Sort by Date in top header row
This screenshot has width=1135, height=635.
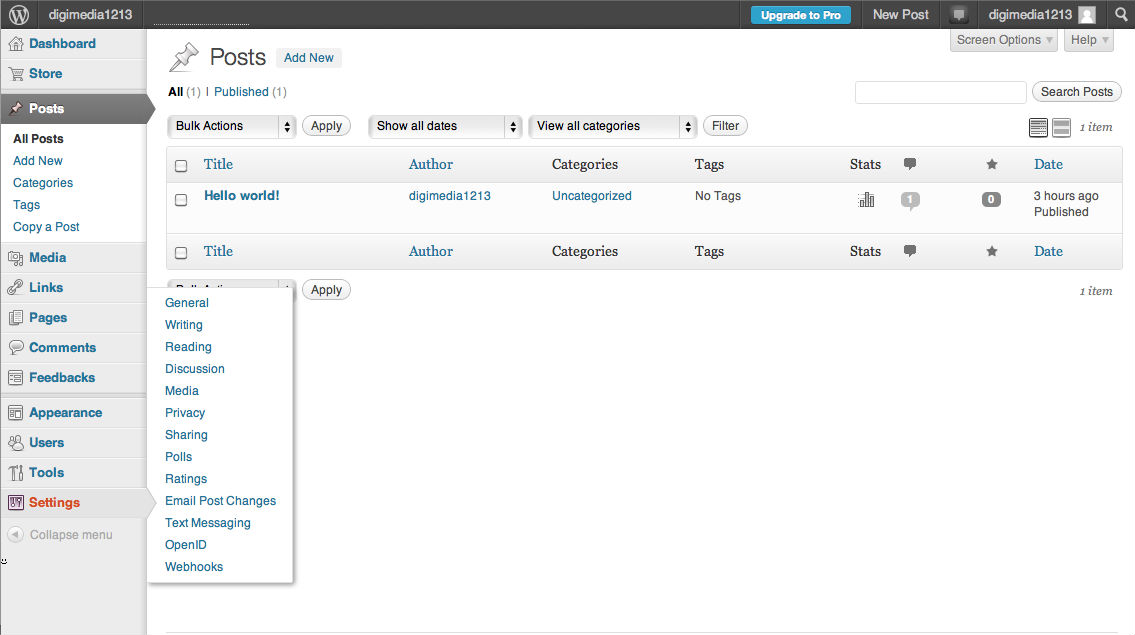tap(1048, 164)
